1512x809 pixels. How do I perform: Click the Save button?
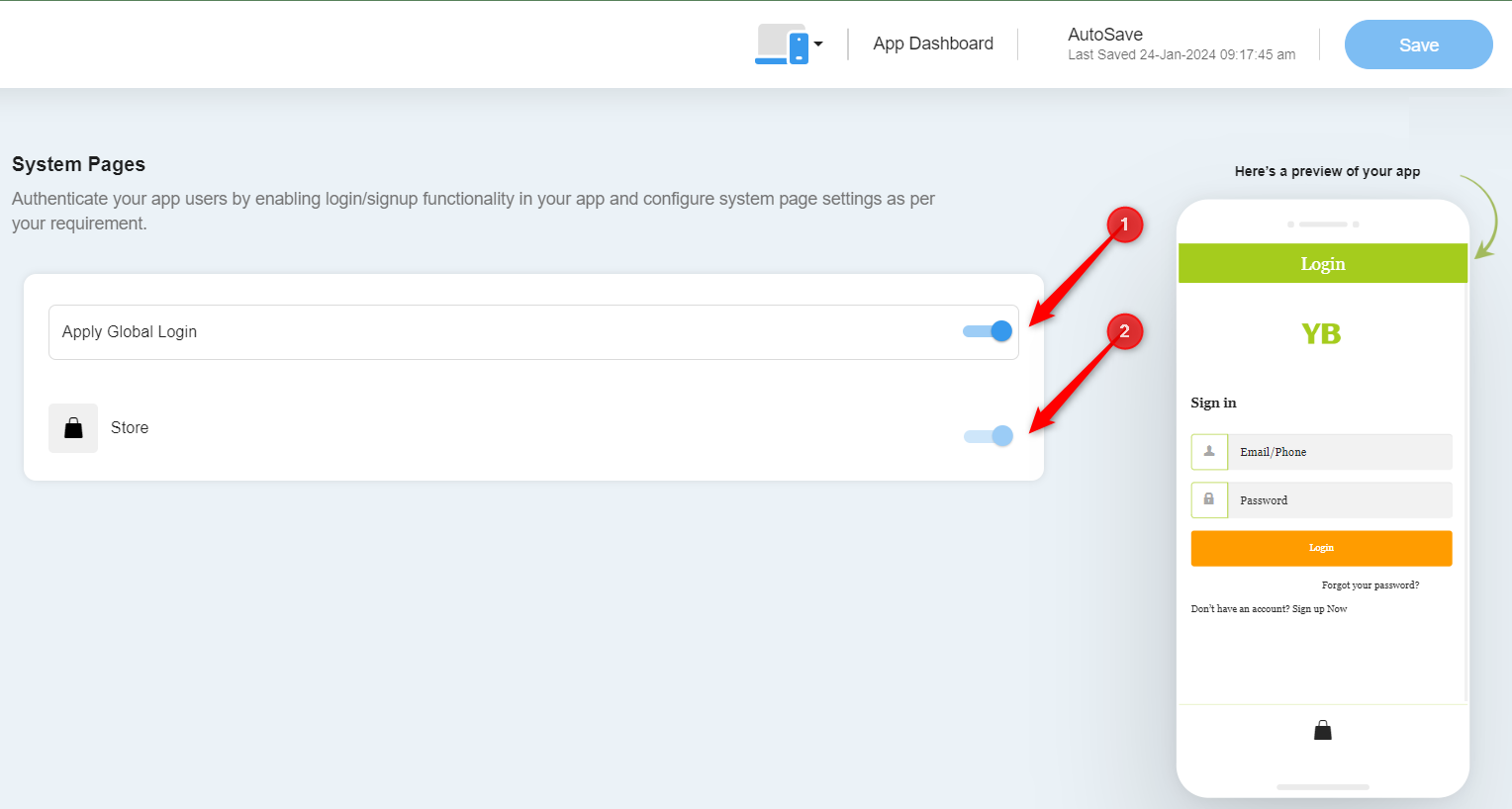(1418, 45)
